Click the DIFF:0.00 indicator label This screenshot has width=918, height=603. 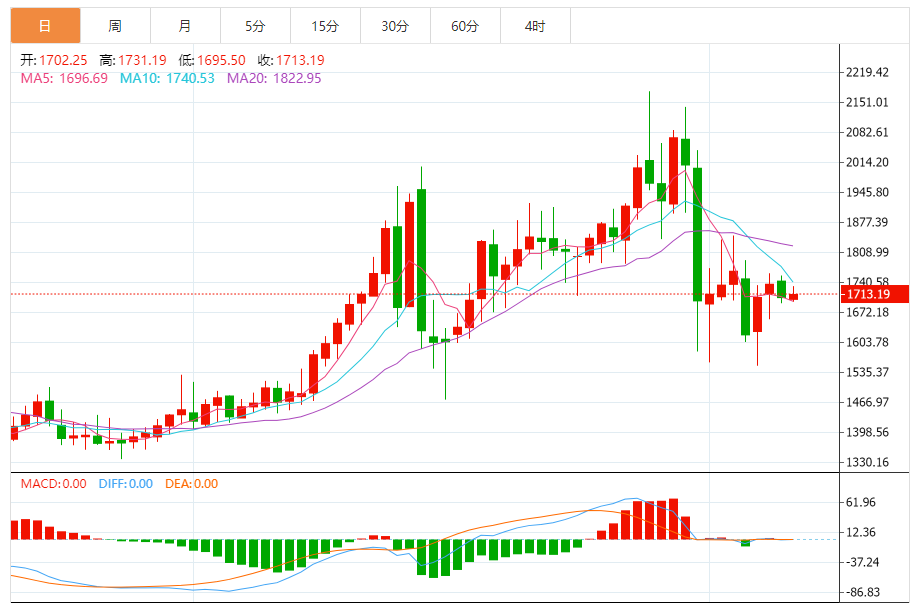point(126,484)
